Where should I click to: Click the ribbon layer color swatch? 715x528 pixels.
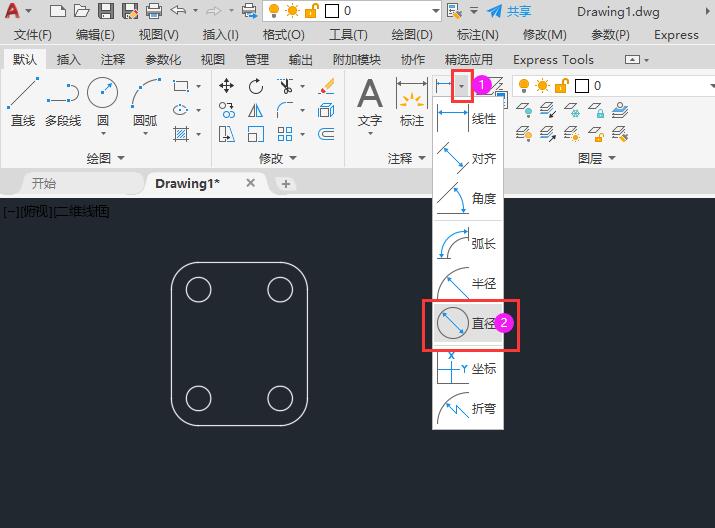(x=582, y=86)
